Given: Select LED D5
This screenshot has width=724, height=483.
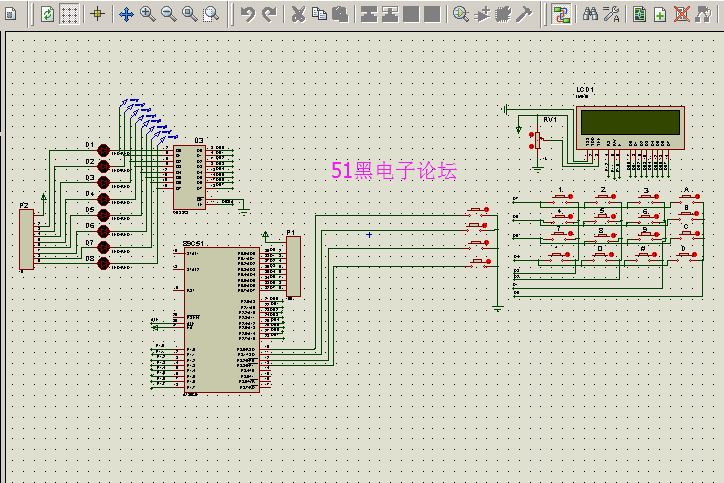Looking at the screenshot, I should click(103, 215).
